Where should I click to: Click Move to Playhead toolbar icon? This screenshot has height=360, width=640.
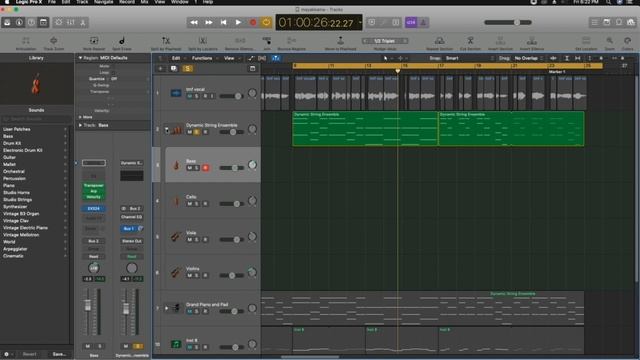click(x=340, y=40)
